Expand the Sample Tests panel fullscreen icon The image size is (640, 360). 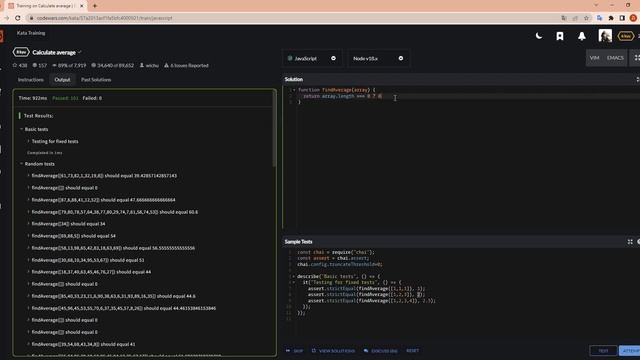(x=630, y=242)
